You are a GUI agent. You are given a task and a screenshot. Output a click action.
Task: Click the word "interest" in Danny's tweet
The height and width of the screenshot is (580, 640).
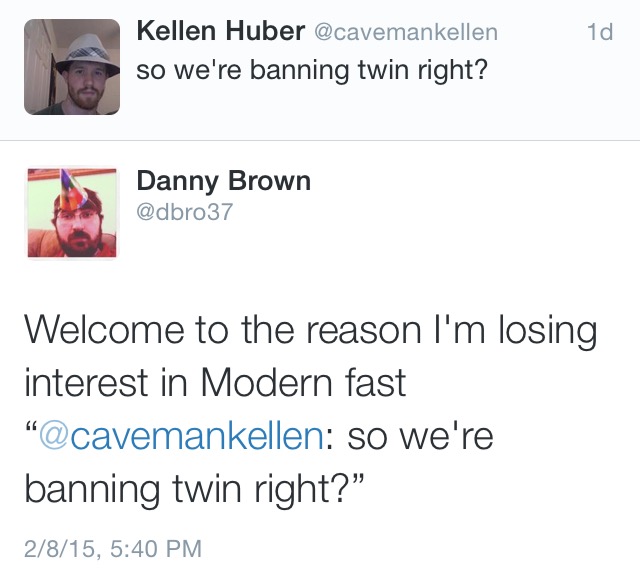point(86,384)
